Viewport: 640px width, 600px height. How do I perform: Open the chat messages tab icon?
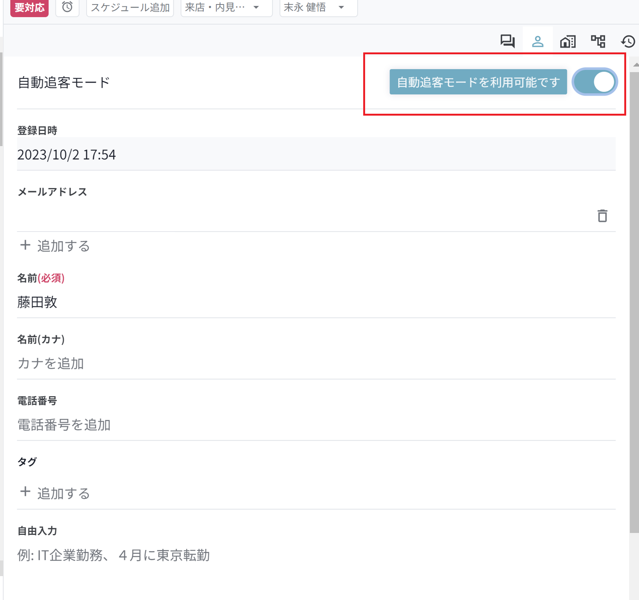click(x=507, y=41)
